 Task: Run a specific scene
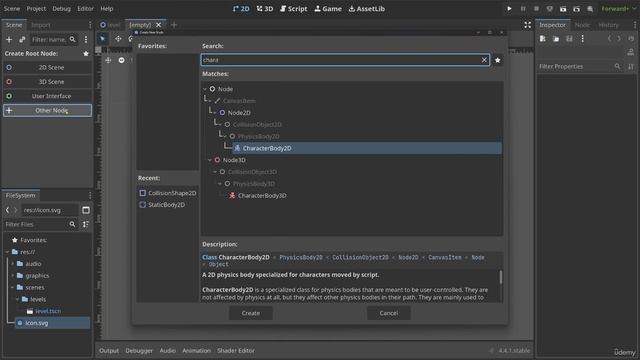click(x=576, y=9)
